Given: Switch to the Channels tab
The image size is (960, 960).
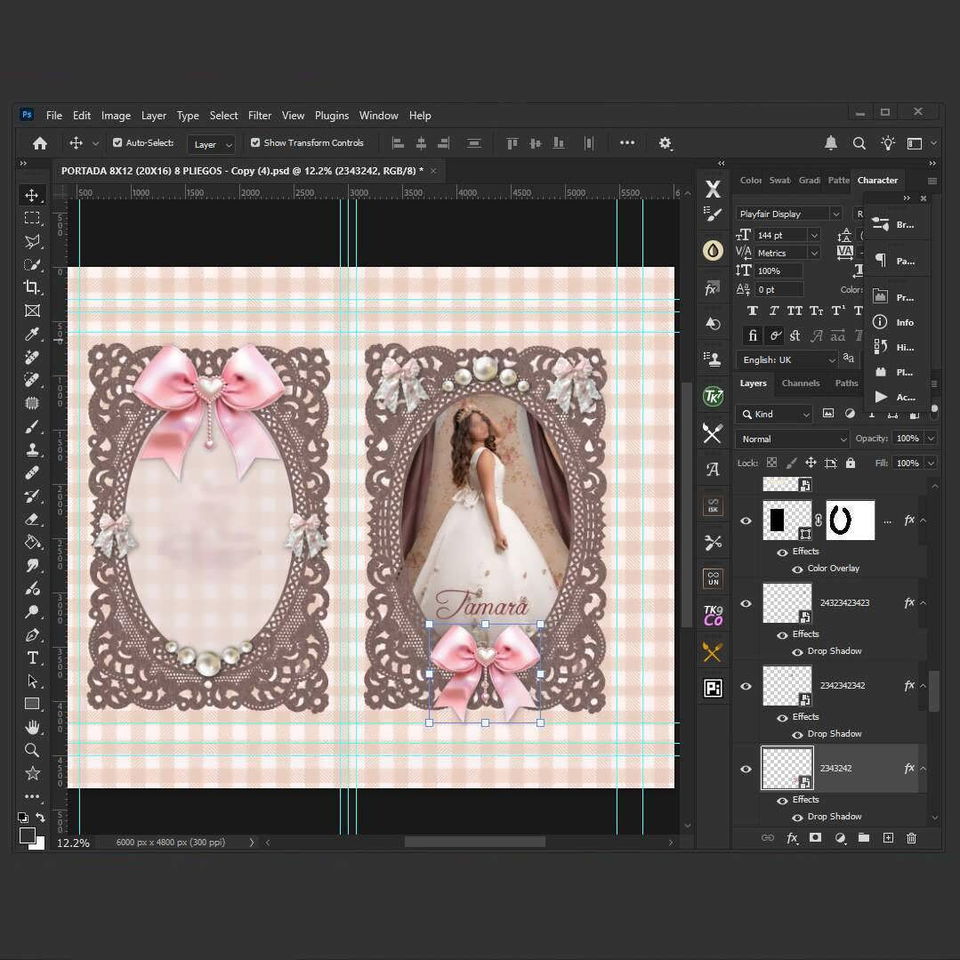Looking at the screenshot, I should (800, 383).
